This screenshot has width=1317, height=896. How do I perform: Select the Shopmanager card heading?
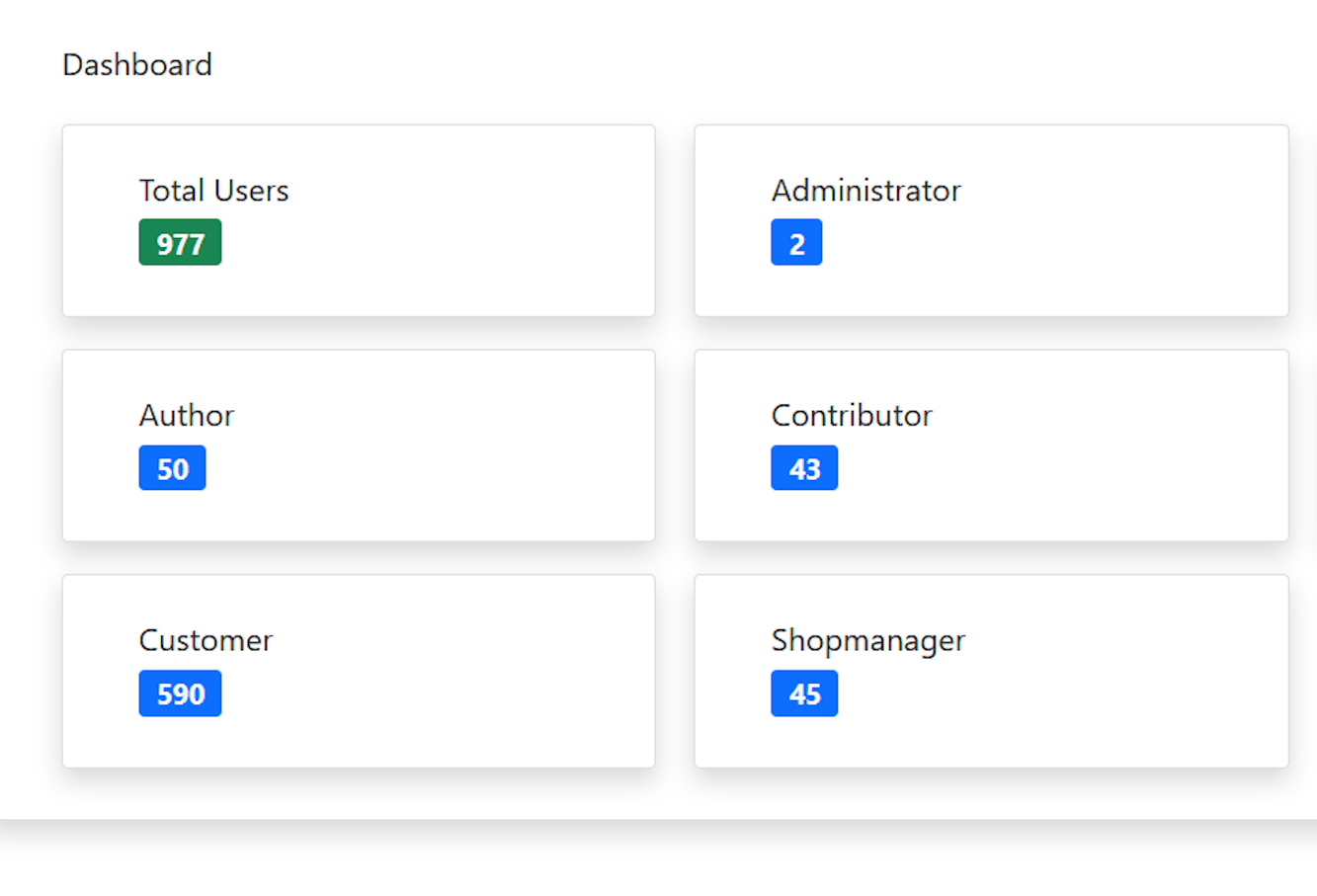[x=868, y=640]
